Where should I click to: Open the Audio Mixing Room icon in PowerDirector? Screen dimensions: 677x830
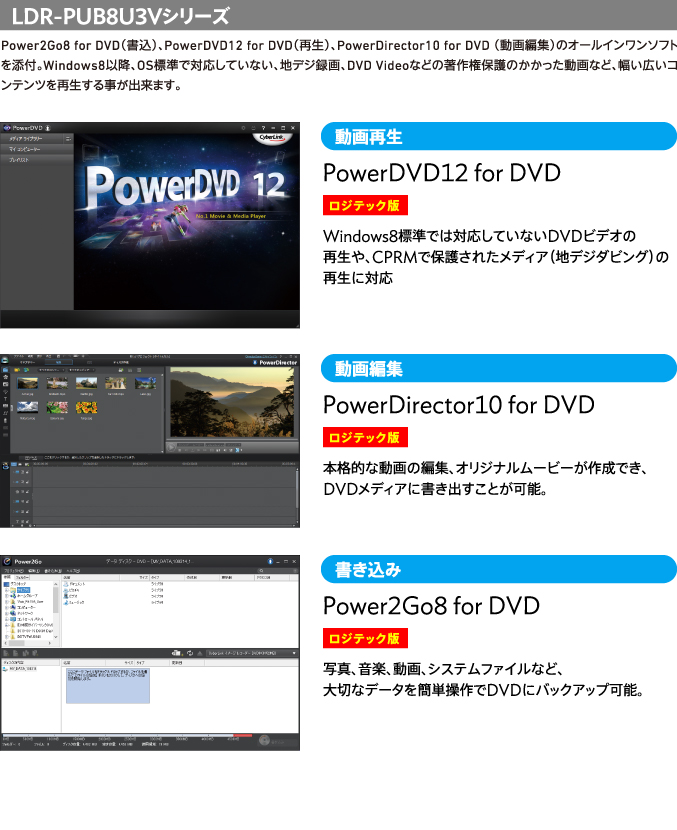click(x=5, y=413)
